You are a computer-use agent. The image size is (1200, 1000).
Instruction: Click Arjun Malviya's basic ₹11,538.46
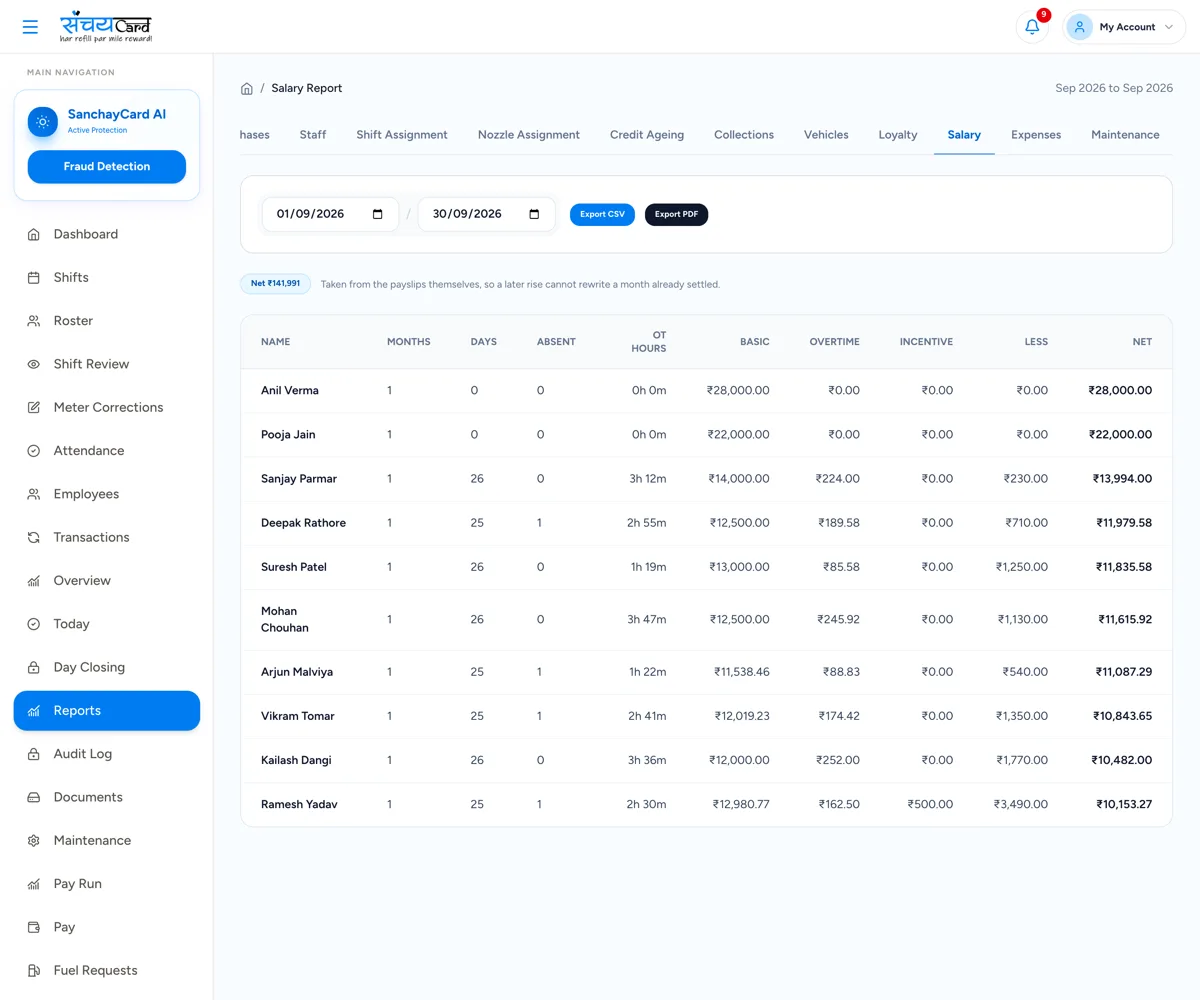pos(742,672)
